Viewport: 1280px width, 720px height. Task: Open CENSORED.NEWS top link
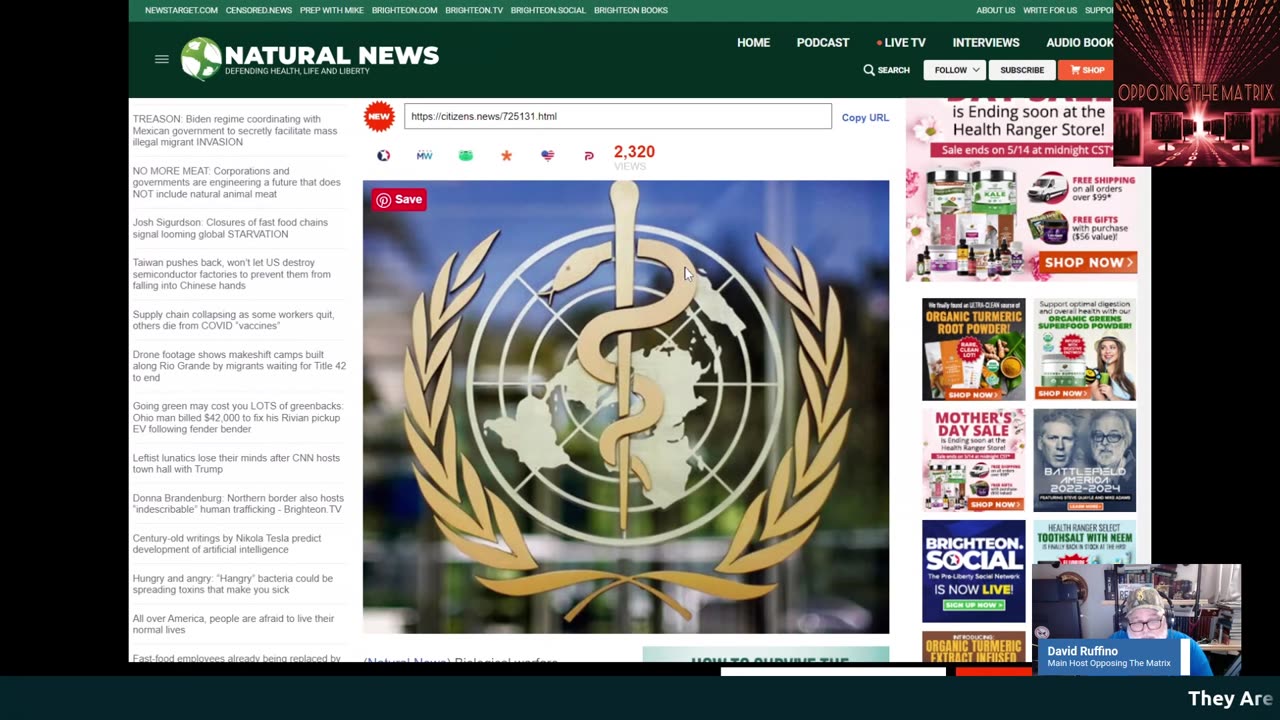(x=259, y=10)
